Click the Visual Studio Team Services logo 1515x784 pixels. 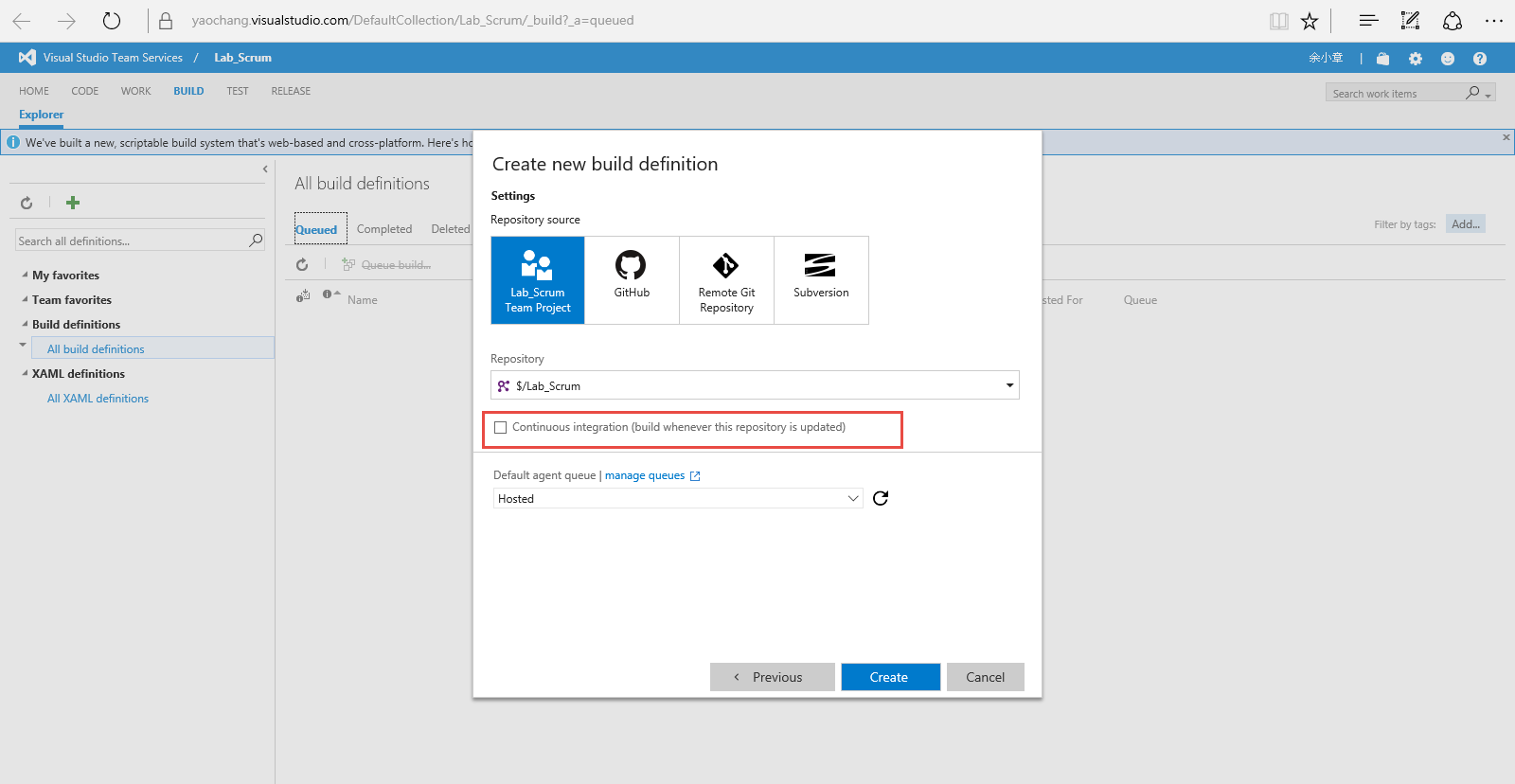point(27,58)
